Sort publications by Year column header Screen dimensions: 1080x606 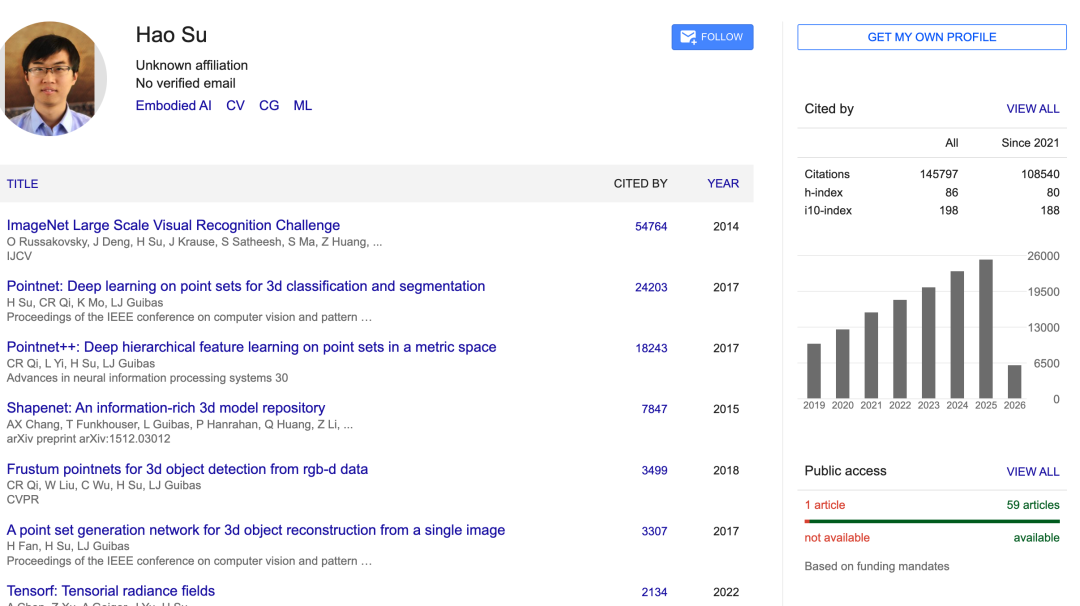[x=722, y=184]
